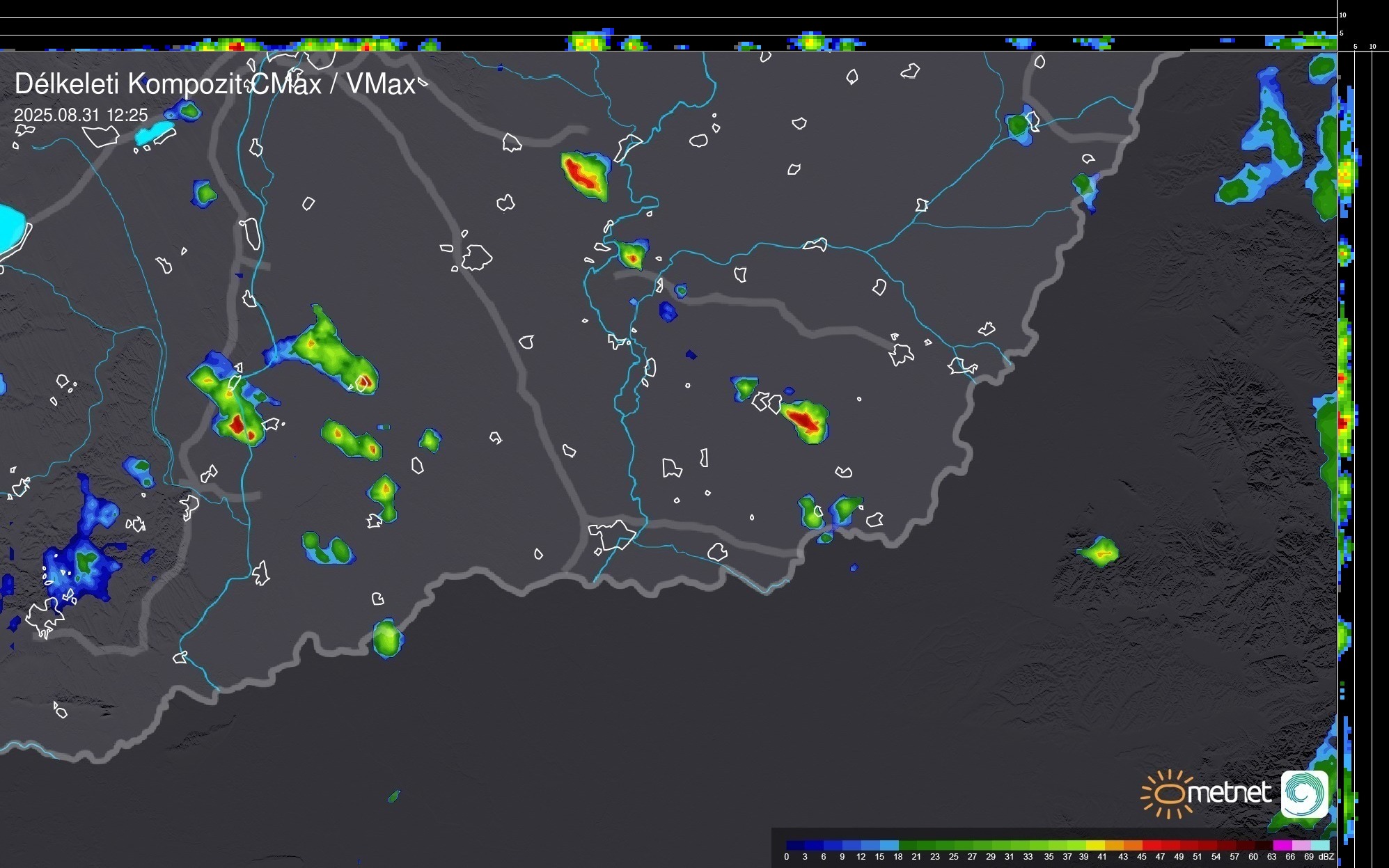Click the top-right vertical profile label 10

click(1343, 15)
